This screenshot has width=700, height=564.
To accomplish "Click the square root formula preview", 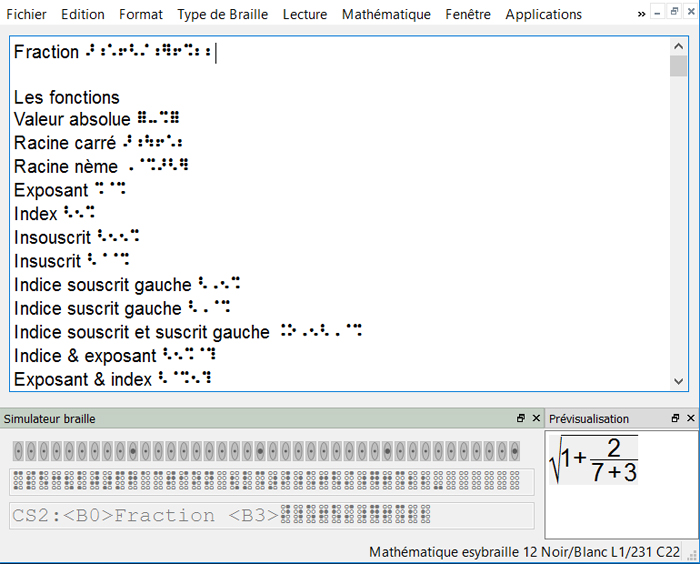I will pyautogui.click(x=595, y=461).
